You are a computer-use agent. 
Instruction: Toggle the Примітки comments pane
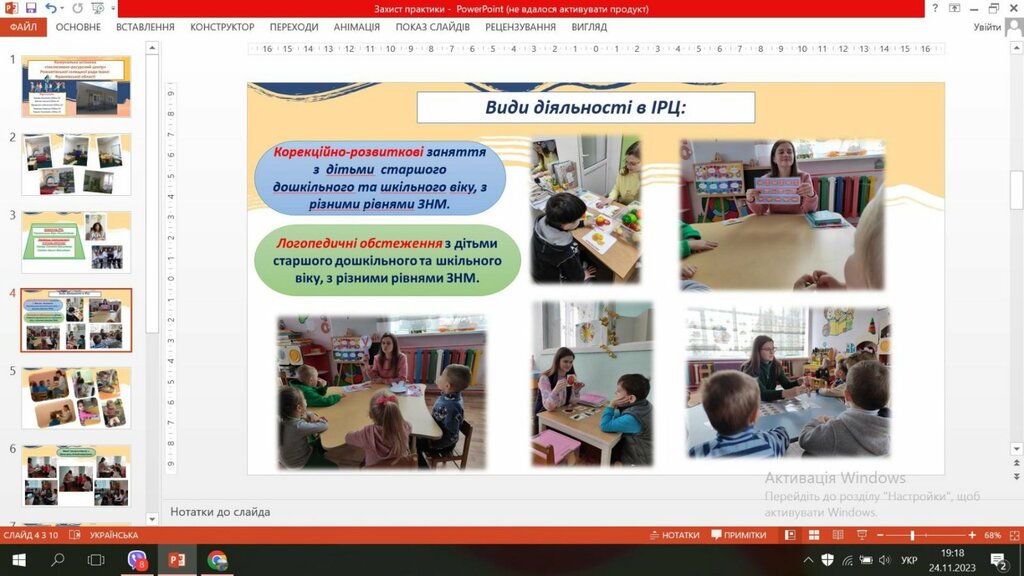point(738,535)
